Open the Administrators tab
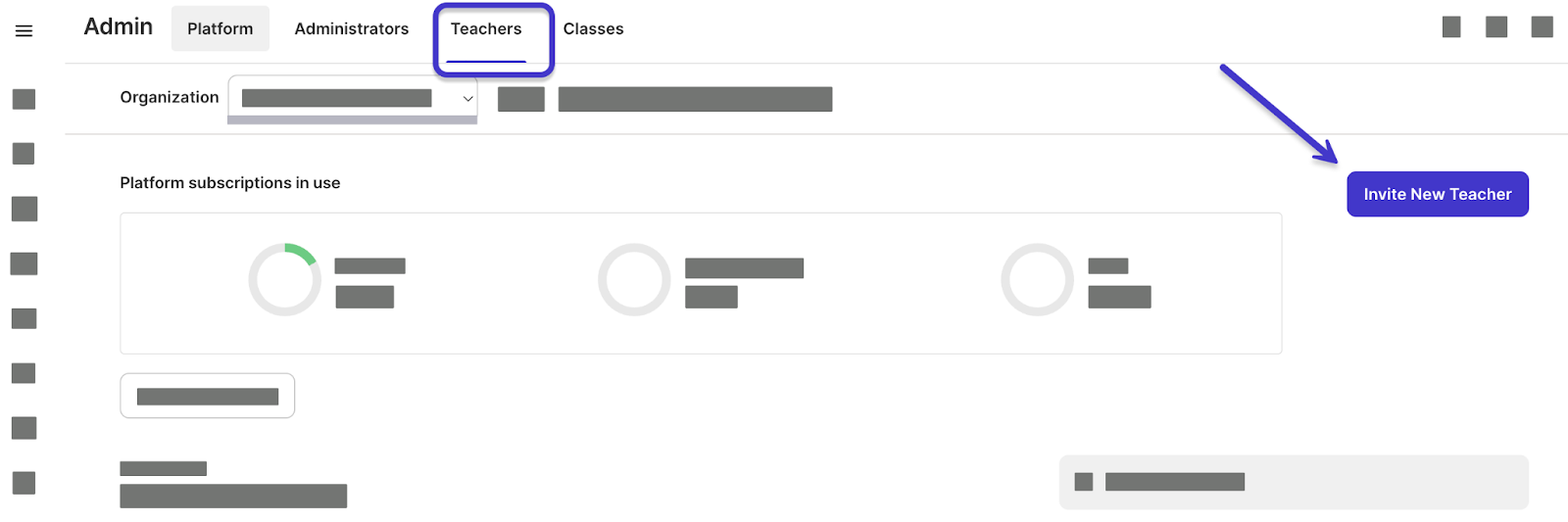The image size is (1568, 522). point(351,29)
